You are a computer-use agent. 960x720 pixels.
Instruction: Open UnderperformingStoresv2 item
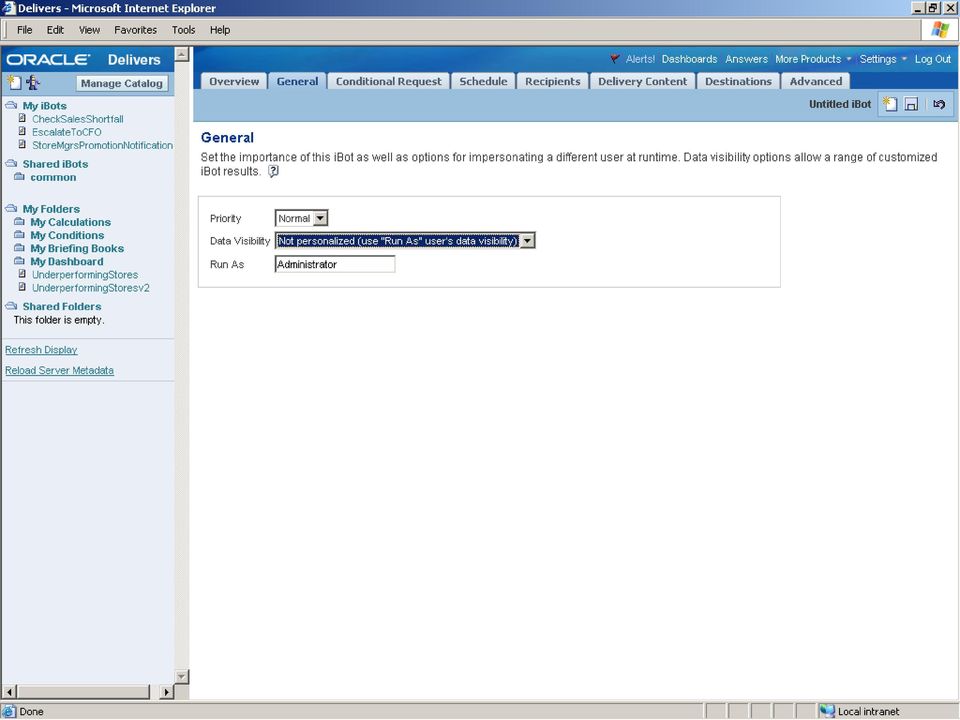coord(91,288)
